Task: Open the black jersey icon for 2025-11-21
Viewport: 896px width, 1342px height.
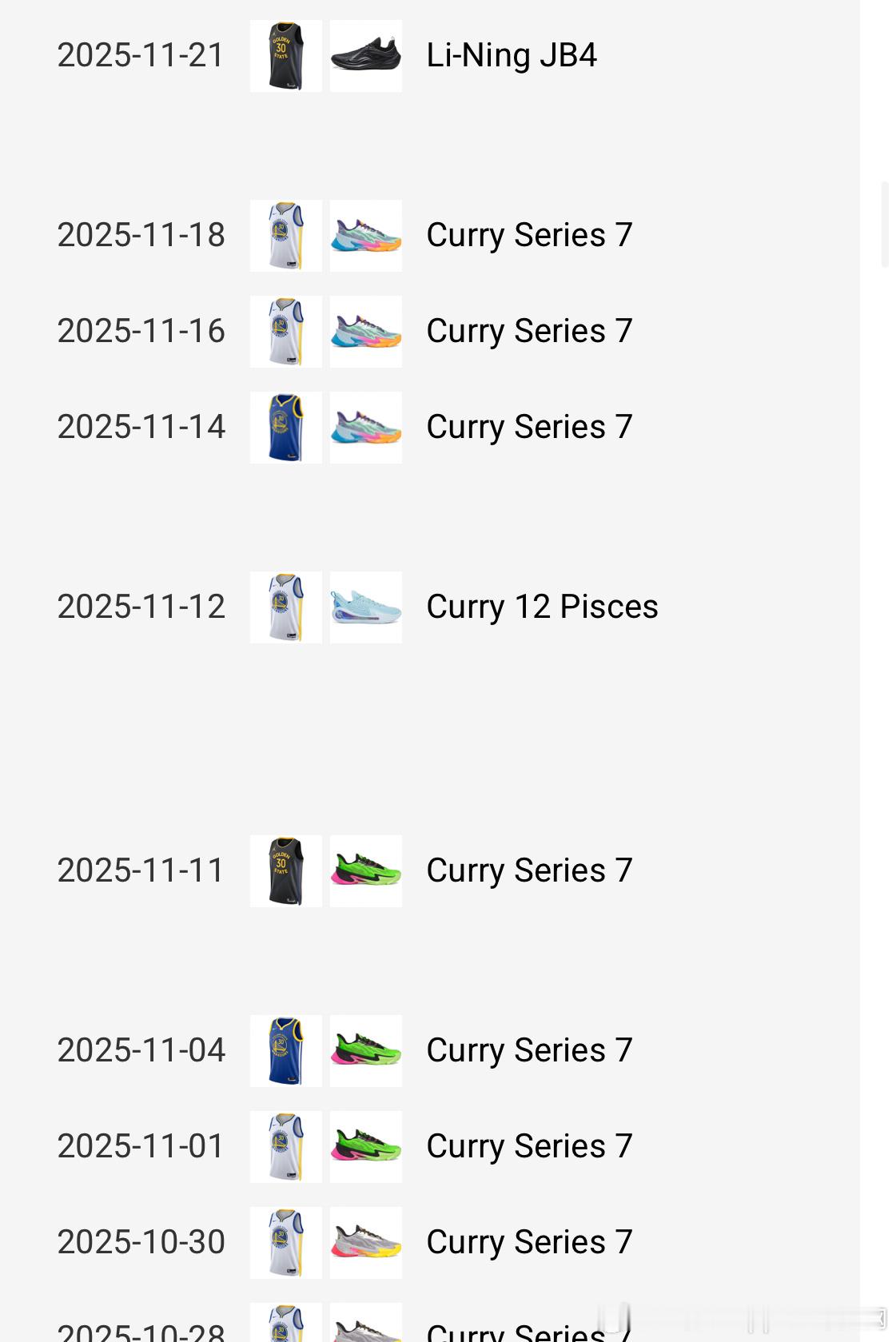Action: (x=285, y=56)
